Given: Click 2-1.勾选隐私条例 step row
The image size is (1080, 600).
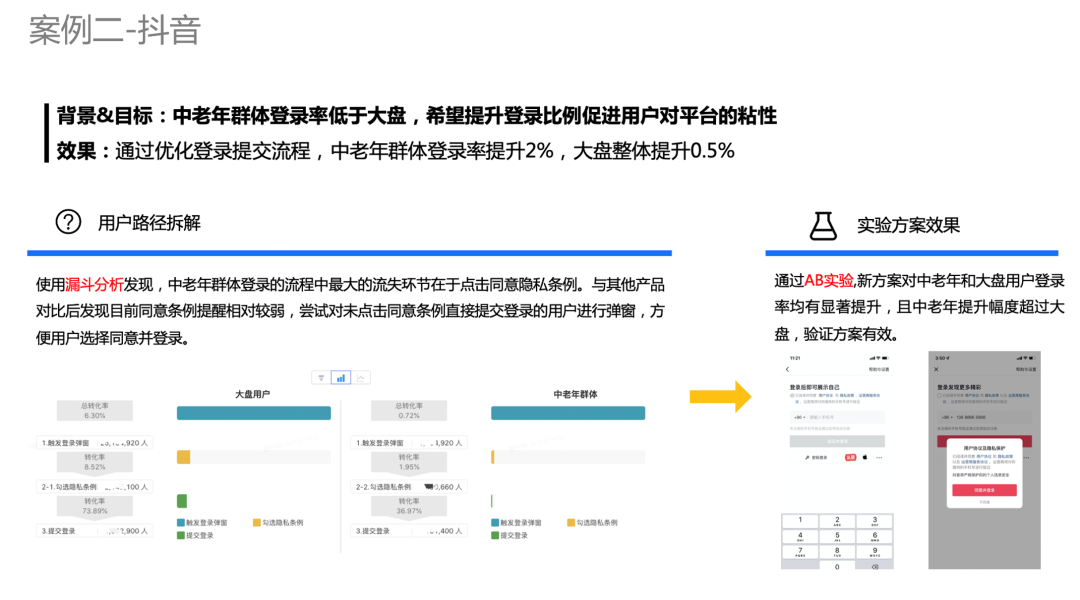Looking at the screenshot, I should point(94,487).
